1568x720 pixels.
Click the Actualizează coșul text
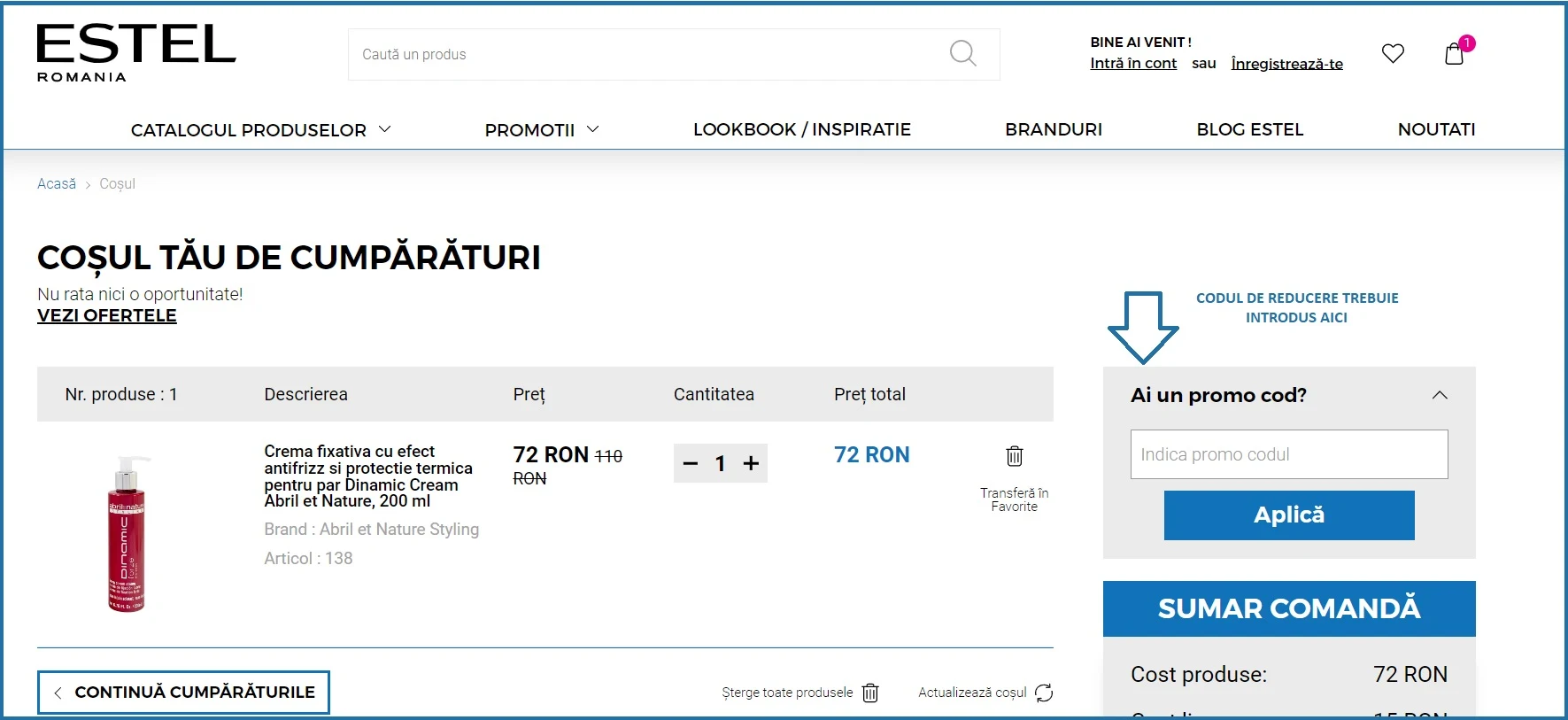tap(972, 693)
